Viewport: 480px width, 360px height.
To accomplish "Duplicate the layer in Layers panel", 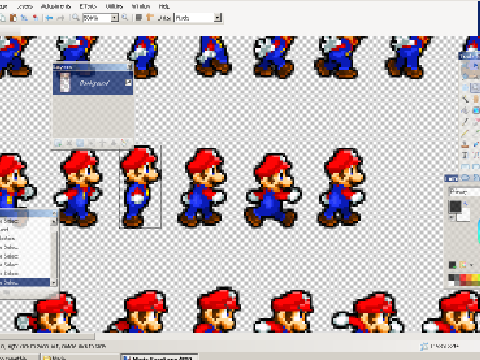I will [x=80, y=143].
